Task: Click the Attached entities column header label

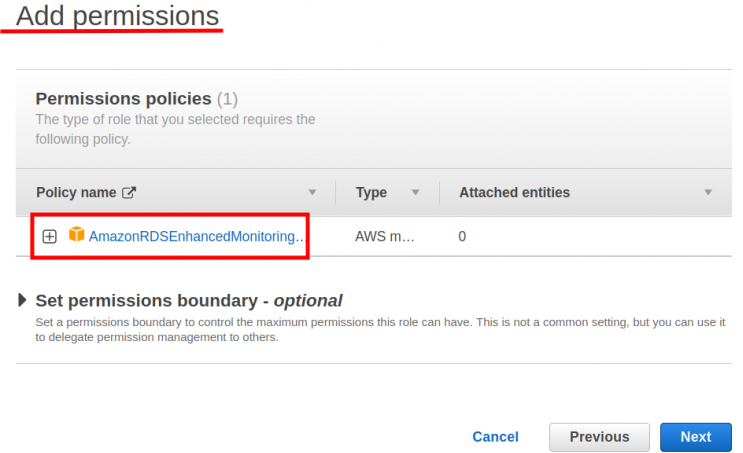Action: pos(514,193)
